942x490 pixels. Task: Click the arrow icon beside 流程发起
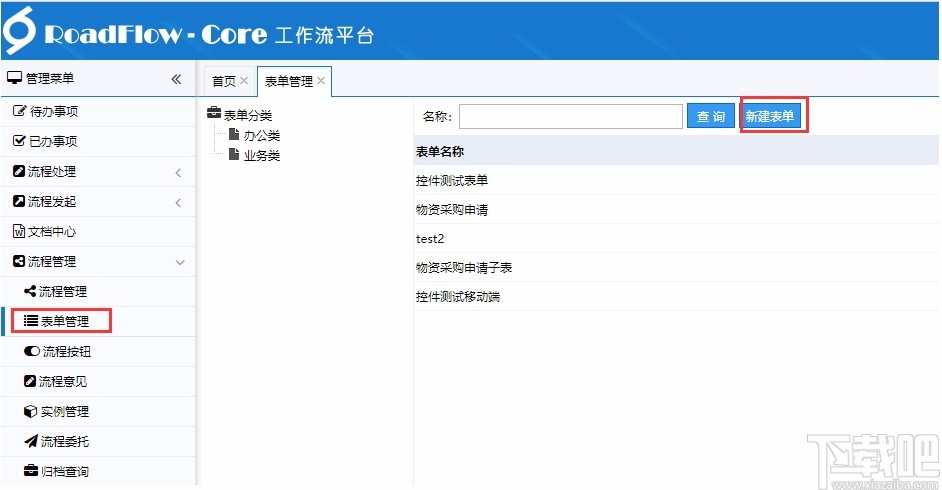click(19, 201)
